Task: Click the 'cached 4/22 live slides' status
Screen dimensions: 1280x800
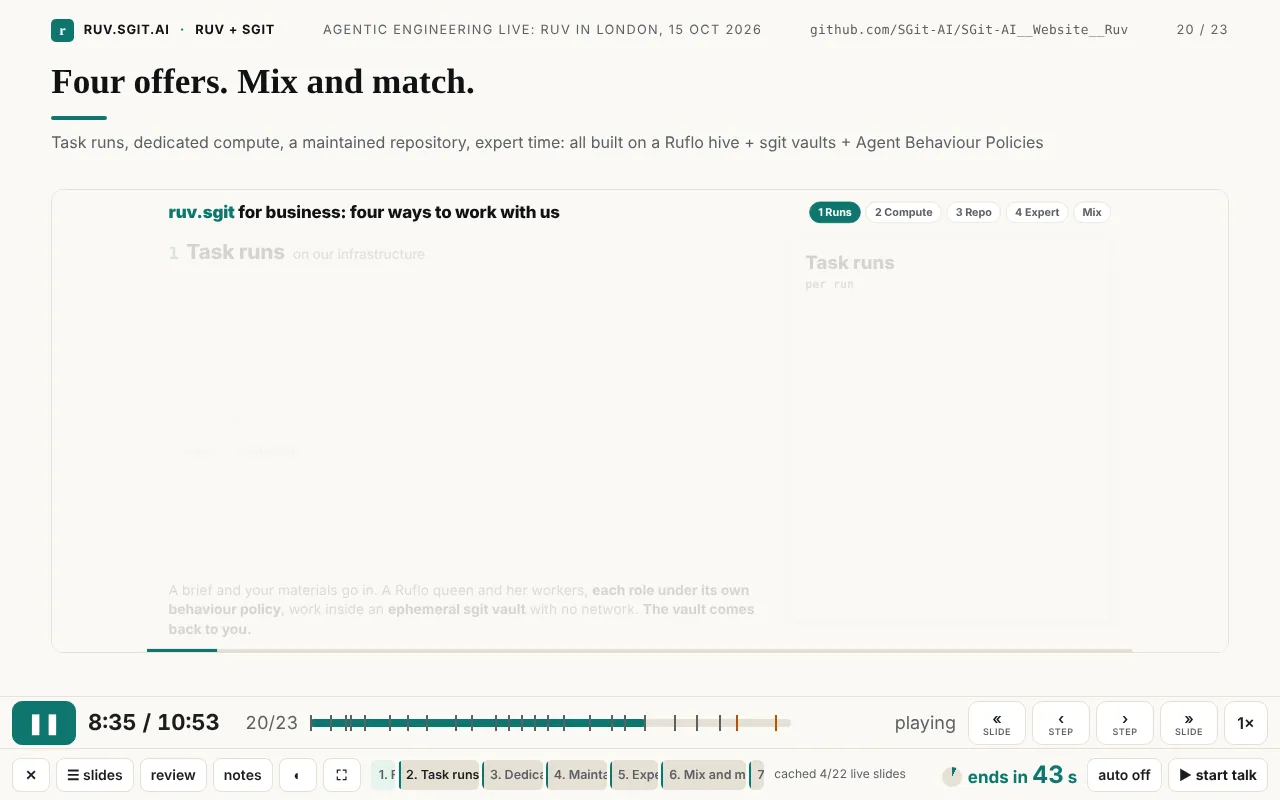Action: click(840, 774)
